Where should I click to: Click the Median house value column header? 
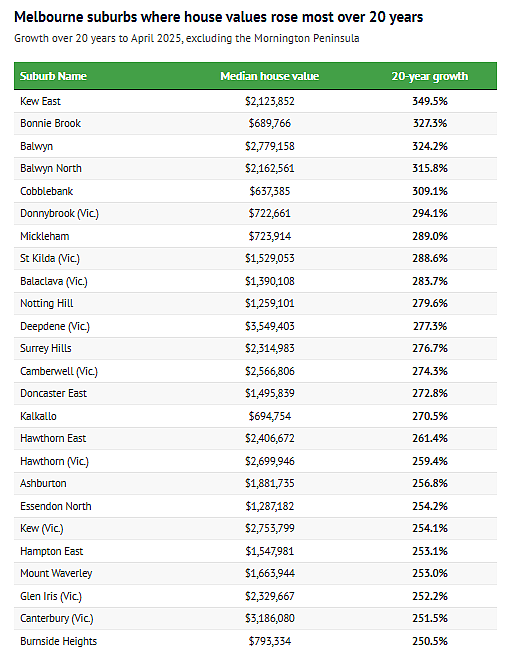tap(269, 76)
